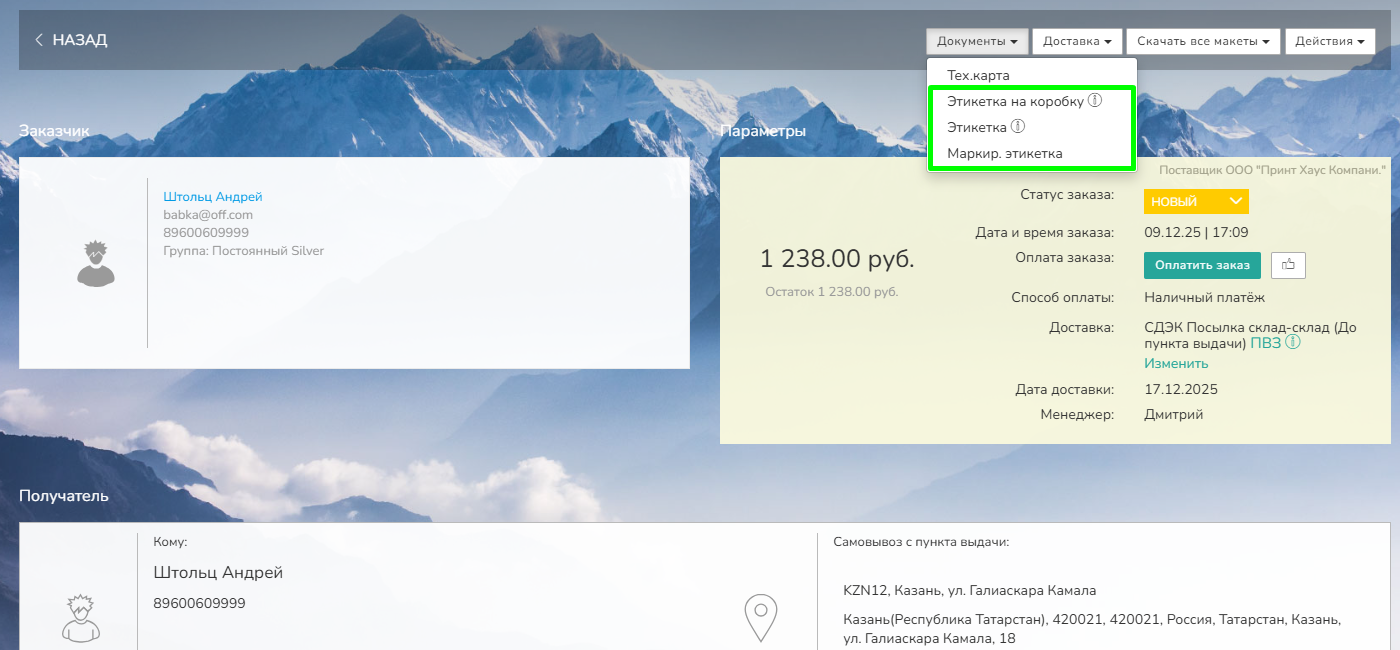Select Тех.карта from the documents menu
Image resolution: width=1400 pixels, height=650 pixels.
(x=978, y=75)
